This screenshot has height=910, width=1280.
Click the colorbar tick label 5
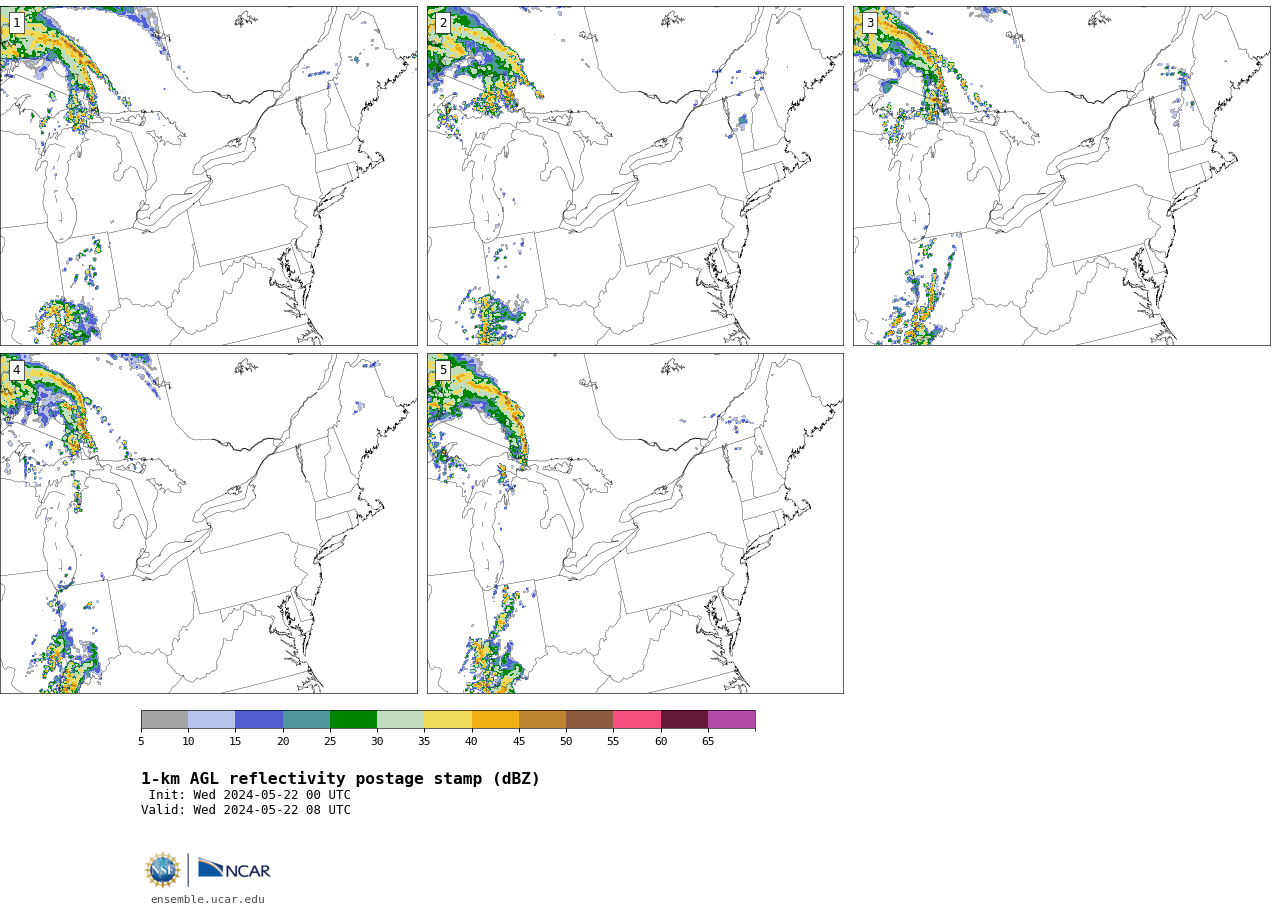pos(141,741)
